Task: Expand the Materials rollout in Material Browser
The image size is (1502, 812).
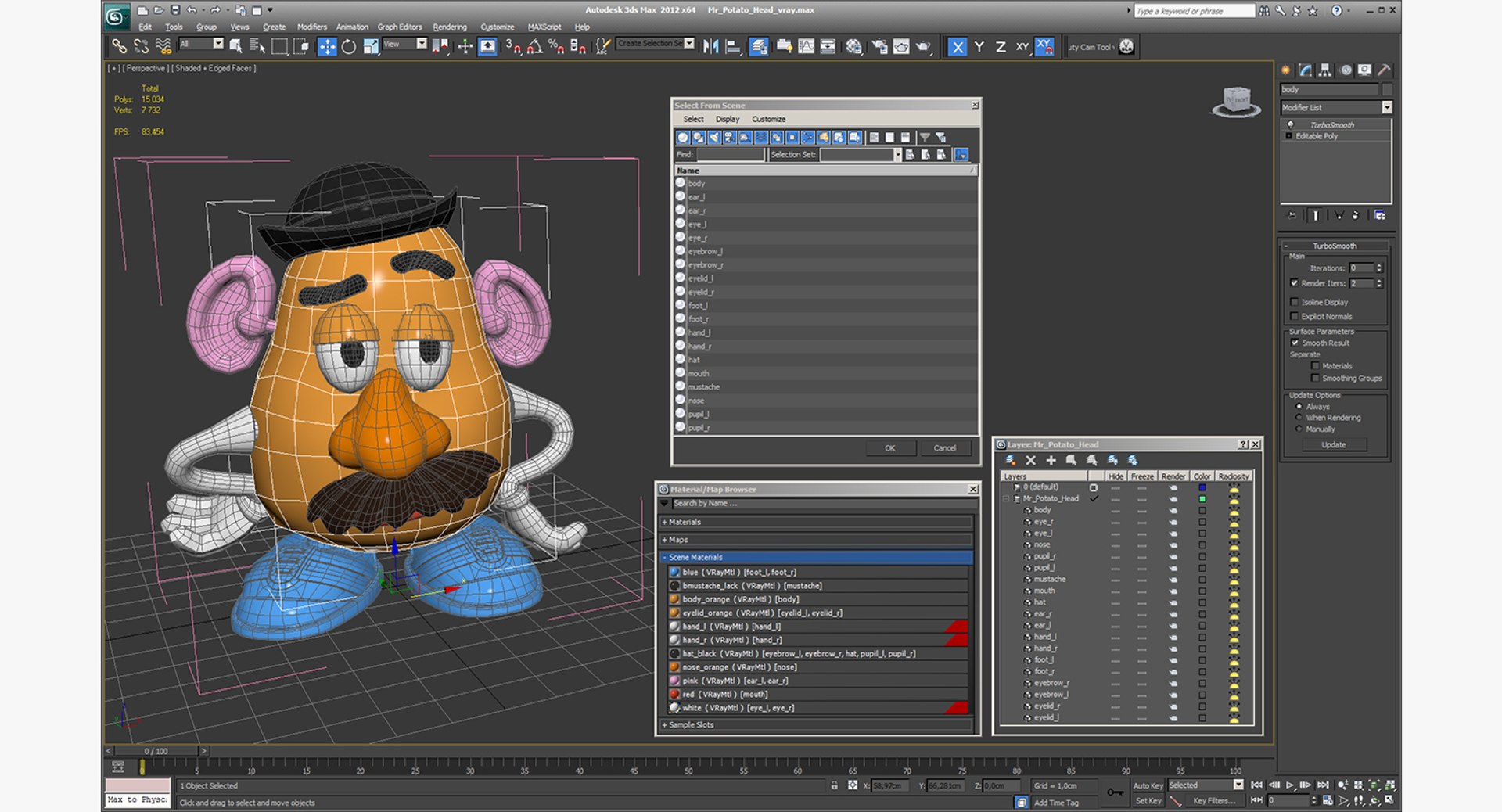Action: [817, 522]
